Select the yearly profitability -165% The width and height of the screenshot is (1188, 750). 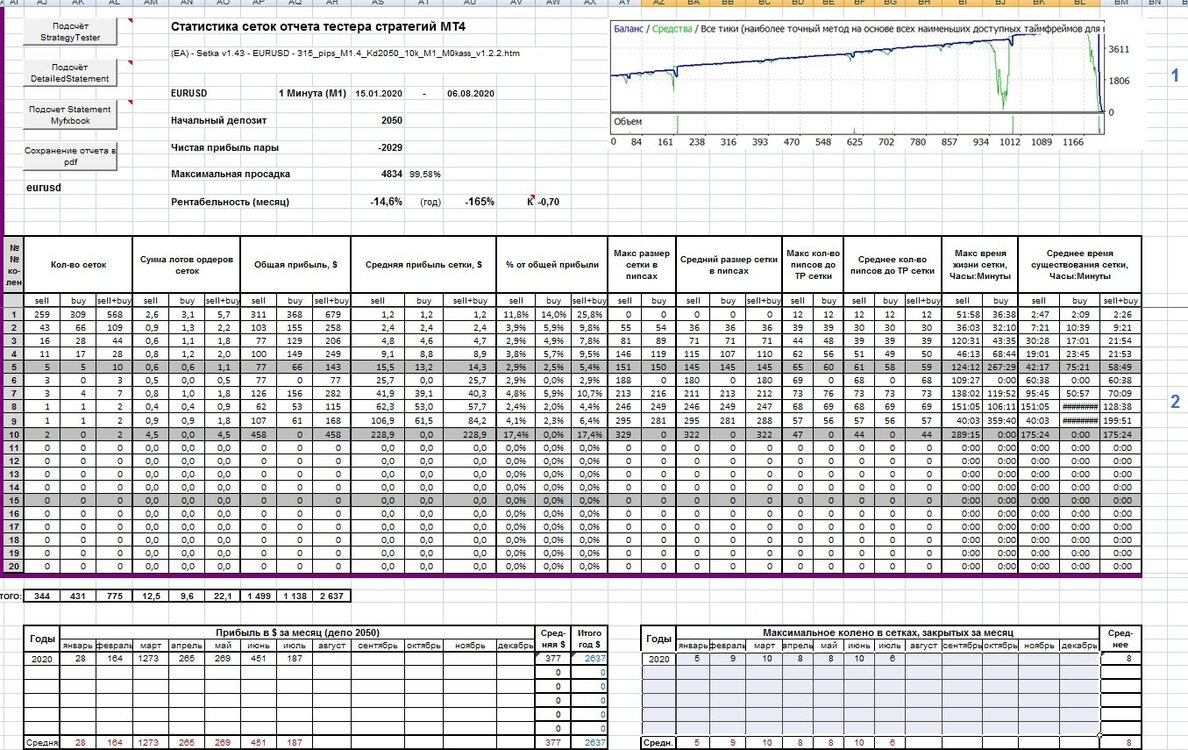pyautogui.click(x=480, y=202)
